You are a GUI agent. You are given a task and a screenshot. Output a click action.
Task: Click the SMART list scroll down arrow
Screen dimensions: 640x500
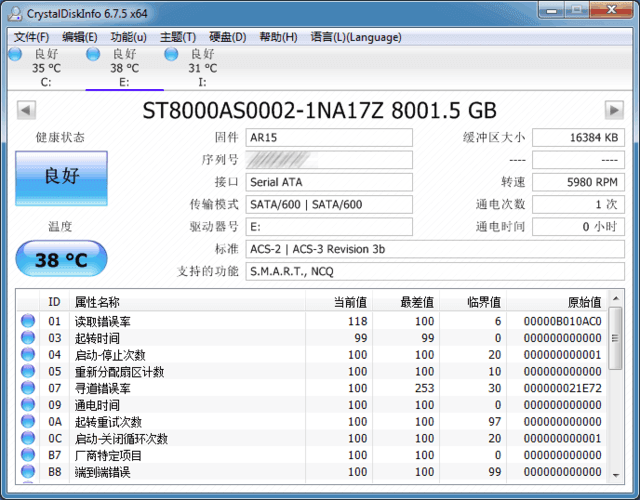point(616,476)
